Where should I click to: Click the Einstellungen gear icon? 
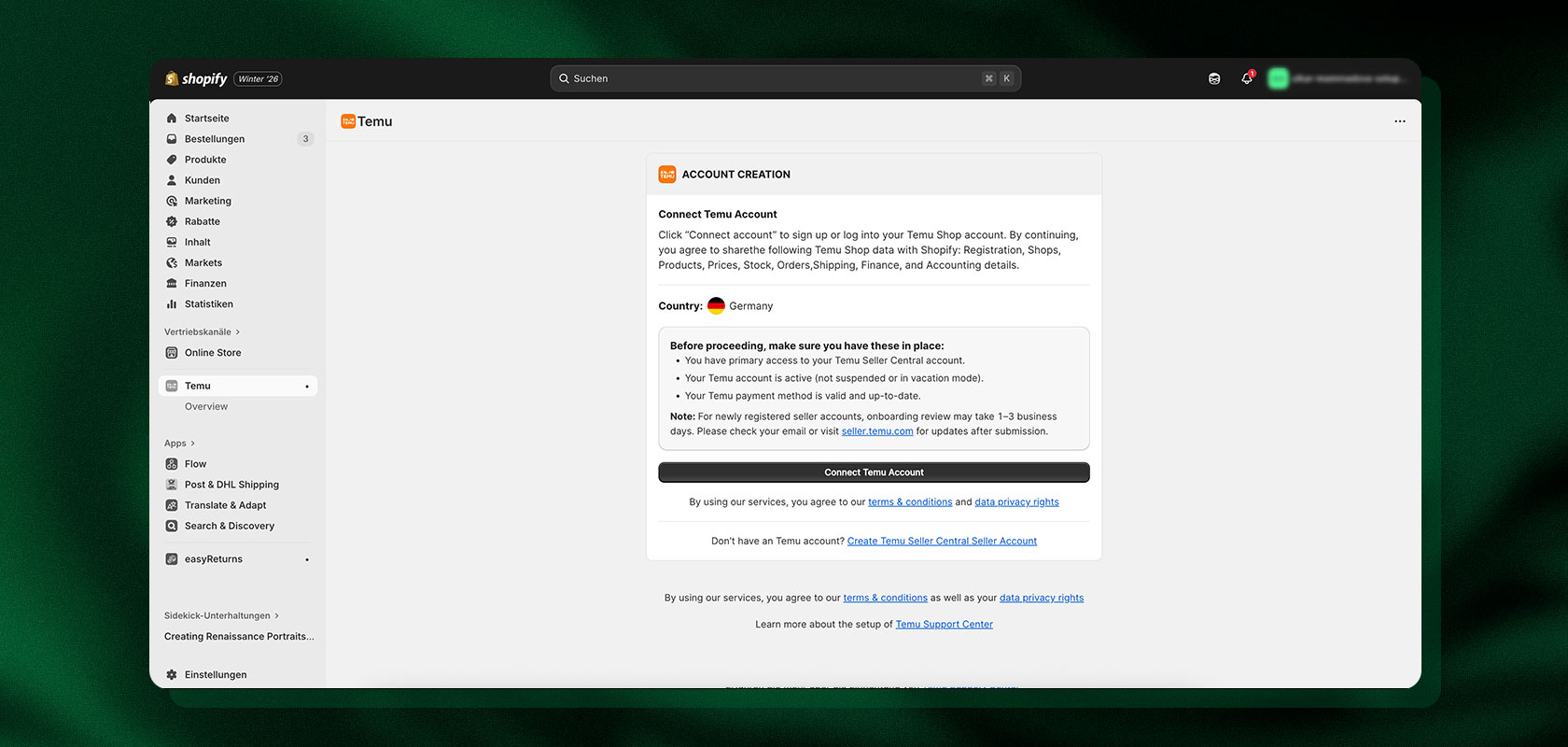172,675
